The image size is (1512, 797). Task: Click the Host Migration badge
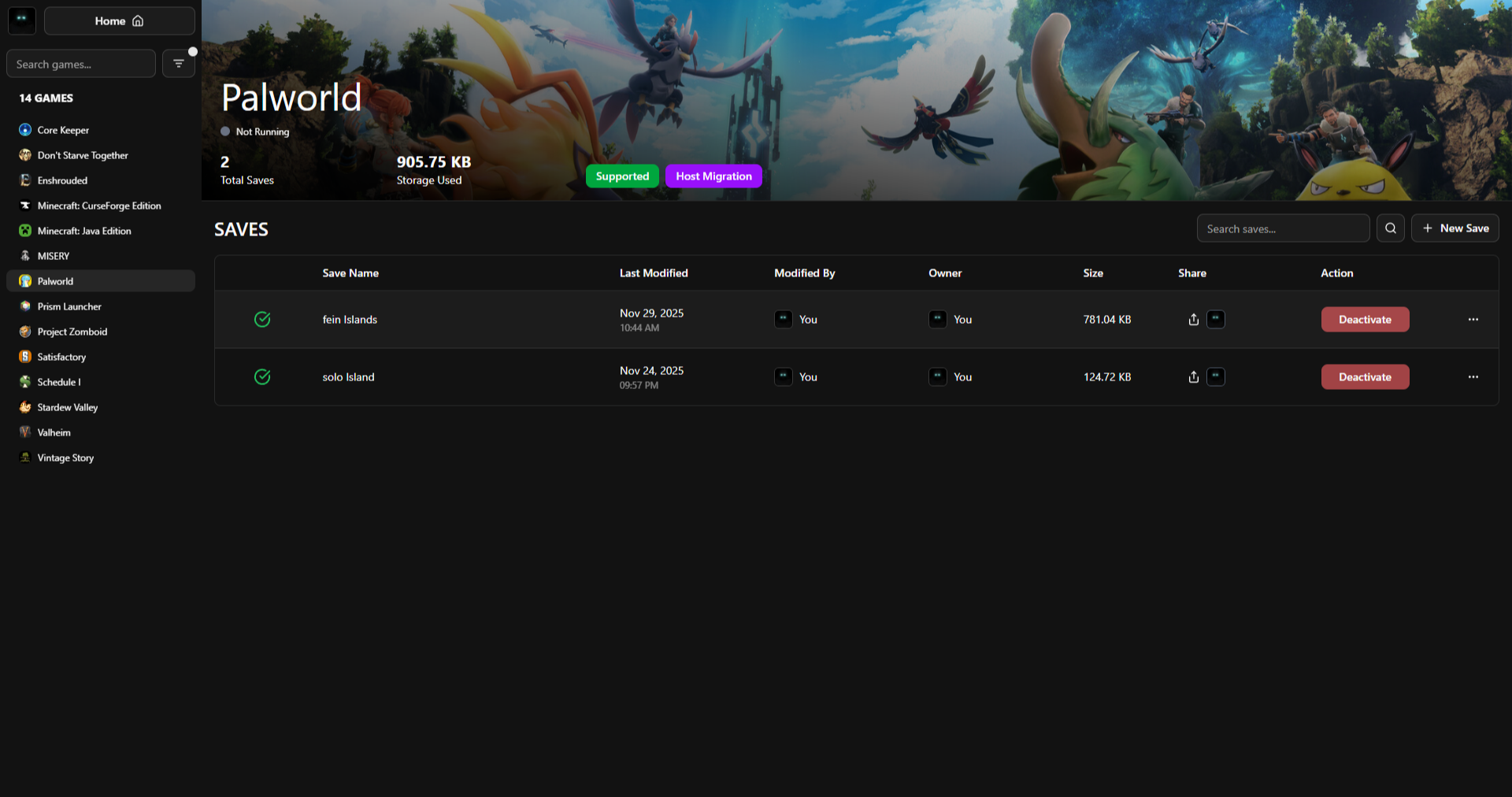click(713, 176)
